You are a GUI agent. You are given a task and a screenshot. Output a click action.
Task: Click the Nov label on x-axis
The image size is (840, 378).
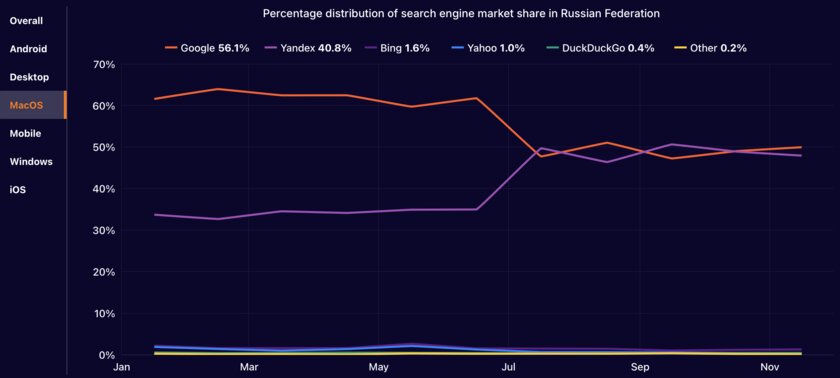[x=769, y=367]
